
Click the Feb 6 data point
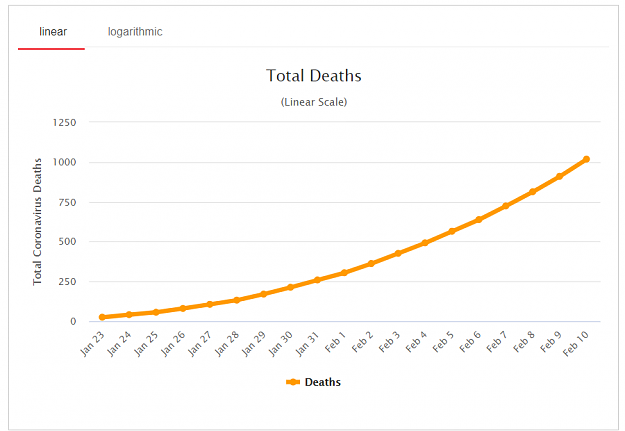point(479,219)
